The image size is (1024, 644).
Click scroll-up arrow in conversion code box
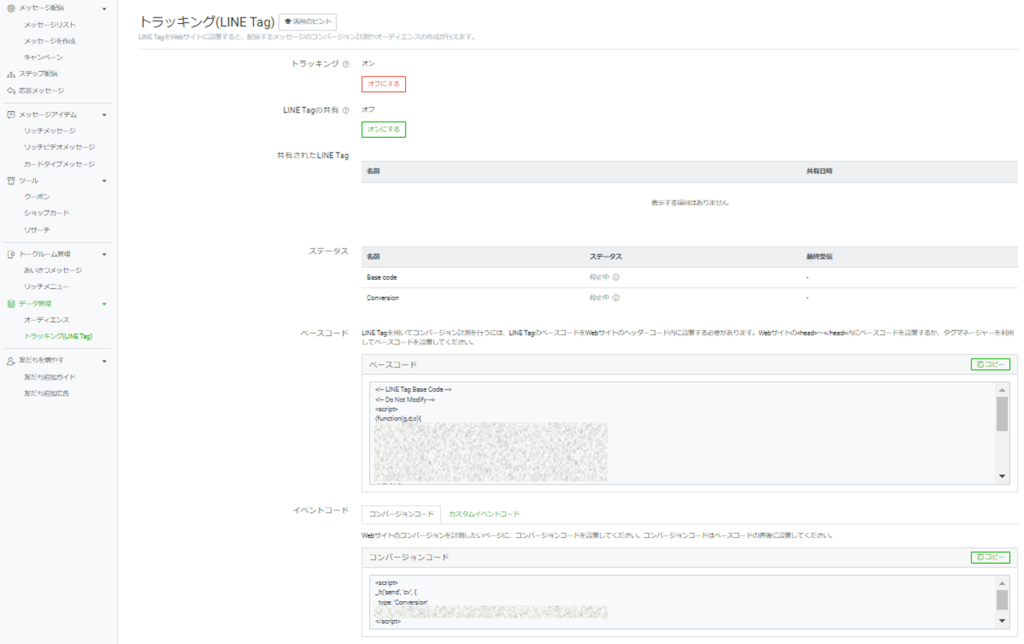point(1002,583)
